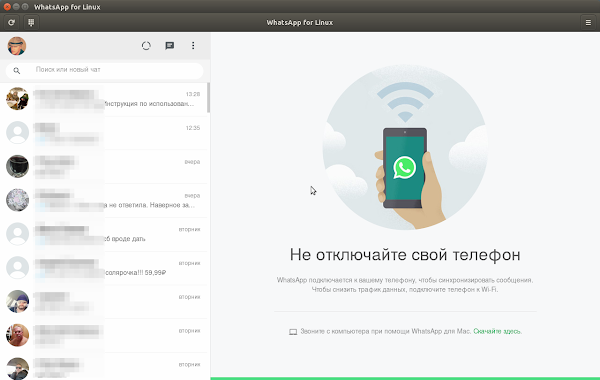Focus the 'Поиск или новый чат' search field
Viewport: 600px width, 380px height.
(104, 70)
